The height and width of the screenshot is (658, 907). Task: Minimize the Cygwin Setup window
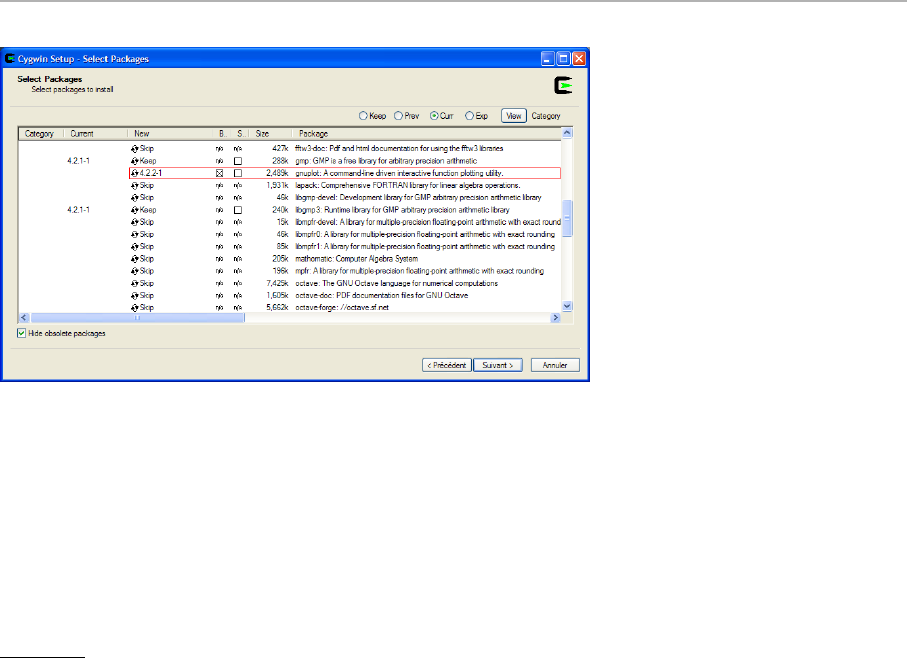[547, 58]
